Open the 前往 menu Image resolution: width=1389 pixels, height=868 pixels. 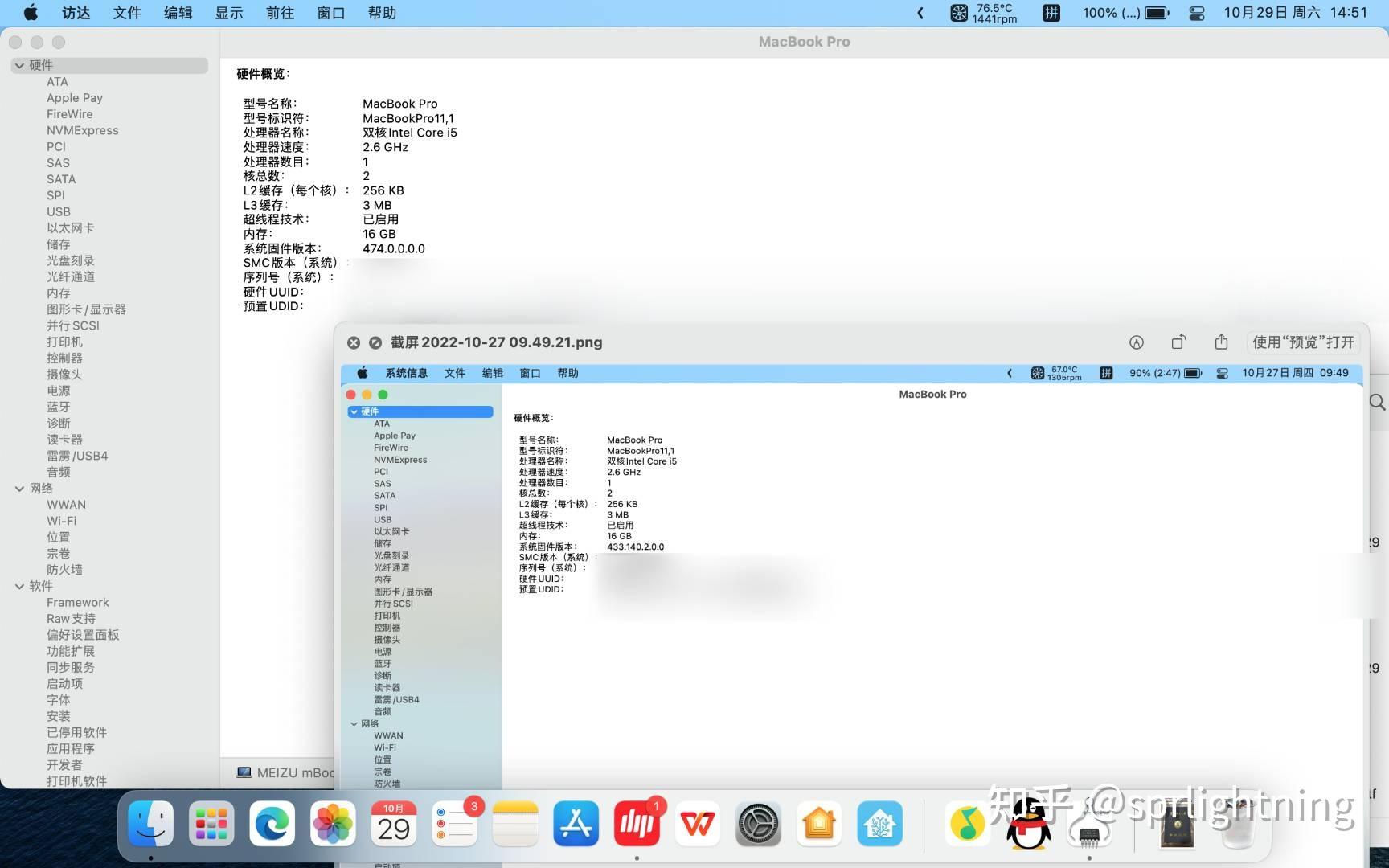(x=279, y=13)
